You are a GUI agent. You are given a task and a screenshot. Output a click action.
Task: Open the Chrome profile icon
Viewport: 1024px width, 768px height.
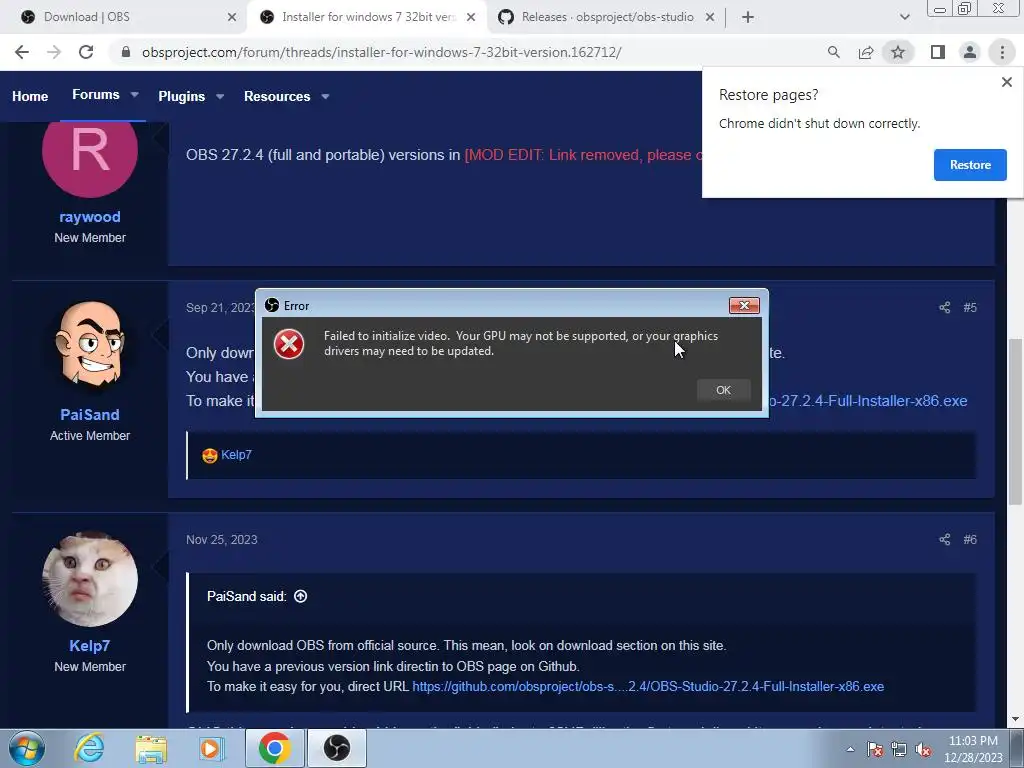click(x=970, y=52)
